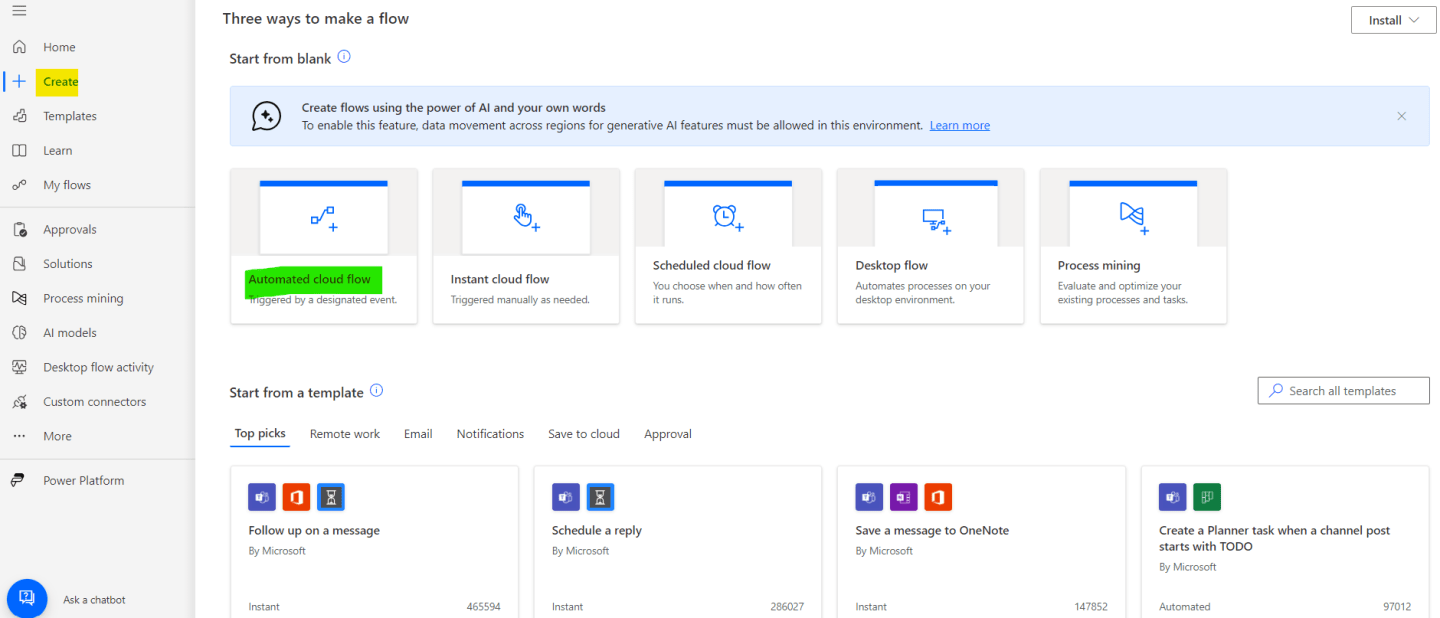The height and width of the screenshot is (618, 1440).
Task: Click the Home icon in the sidebar
Action: [19, 47]
